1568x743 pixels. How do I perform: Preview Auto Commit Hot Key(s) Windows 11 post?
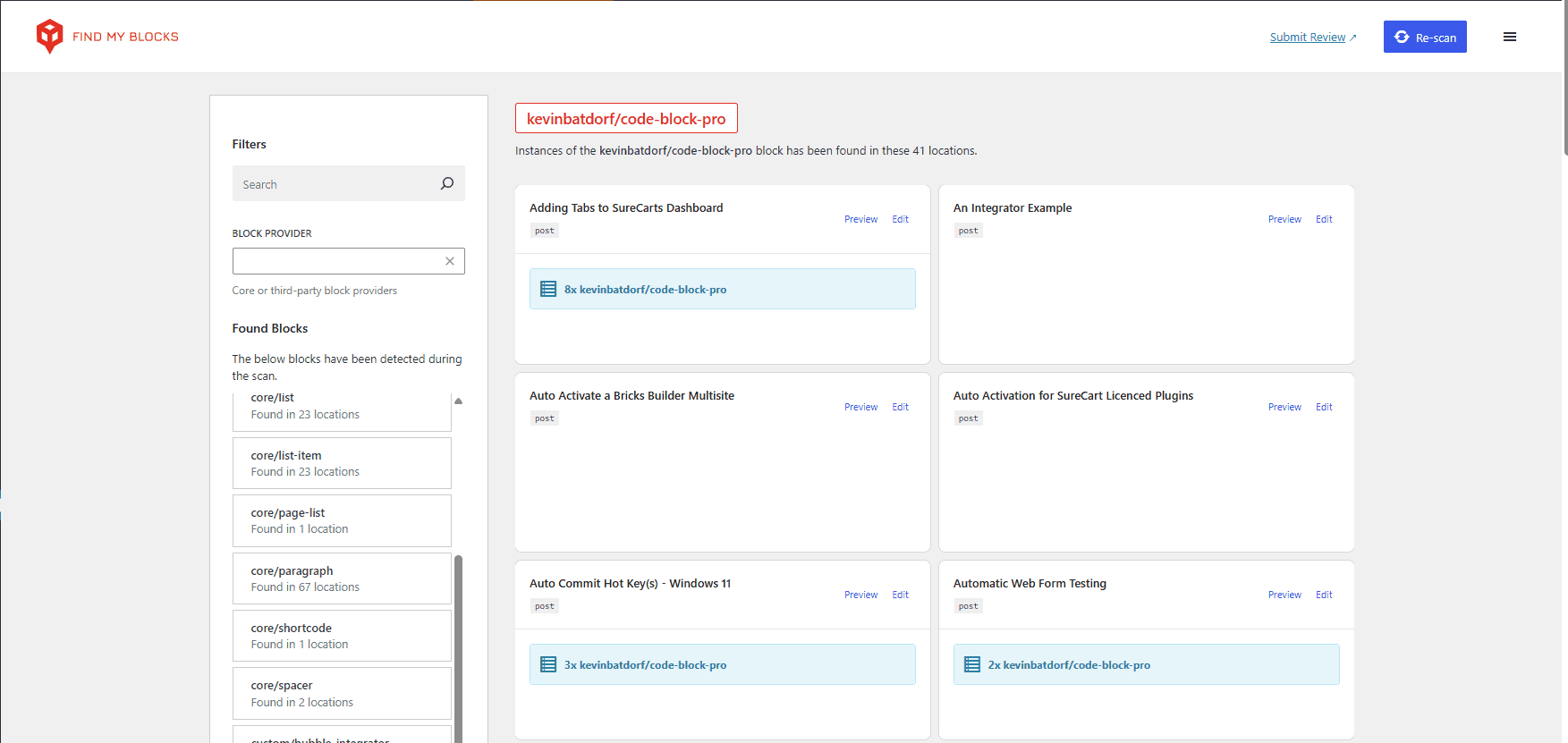tap(860, 595)
